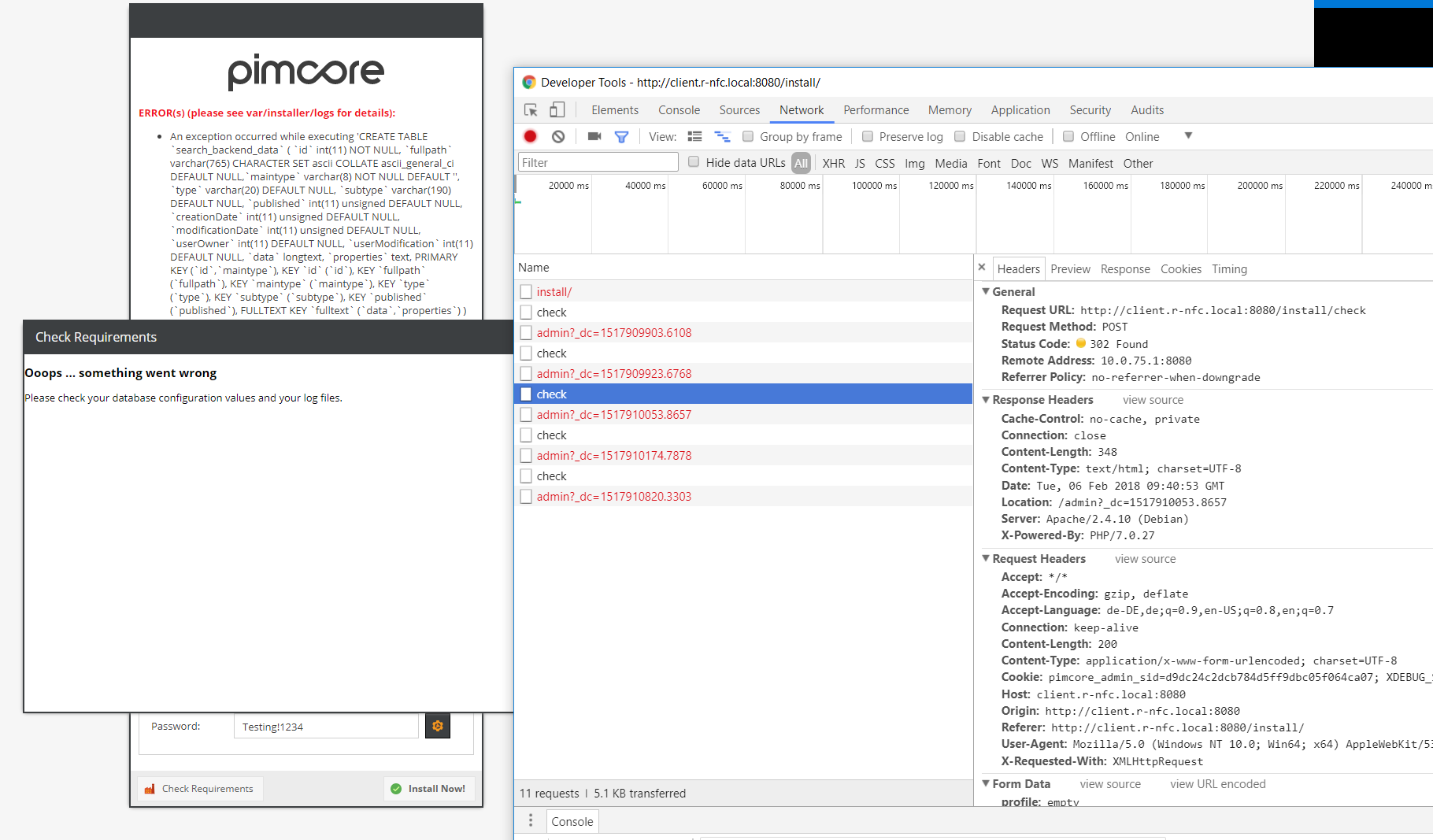
Task: Open the network throttling dropdown next to Online
Action: 1187,135
